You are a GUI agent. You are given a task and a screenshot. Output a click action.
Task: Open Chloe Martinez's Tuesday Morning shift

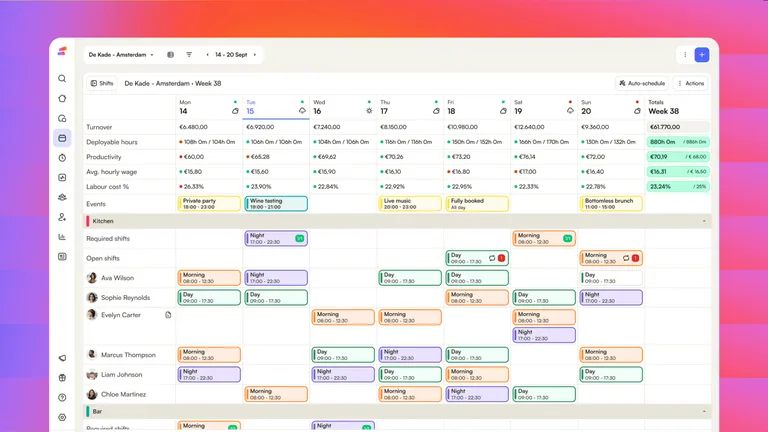point(276,394)
